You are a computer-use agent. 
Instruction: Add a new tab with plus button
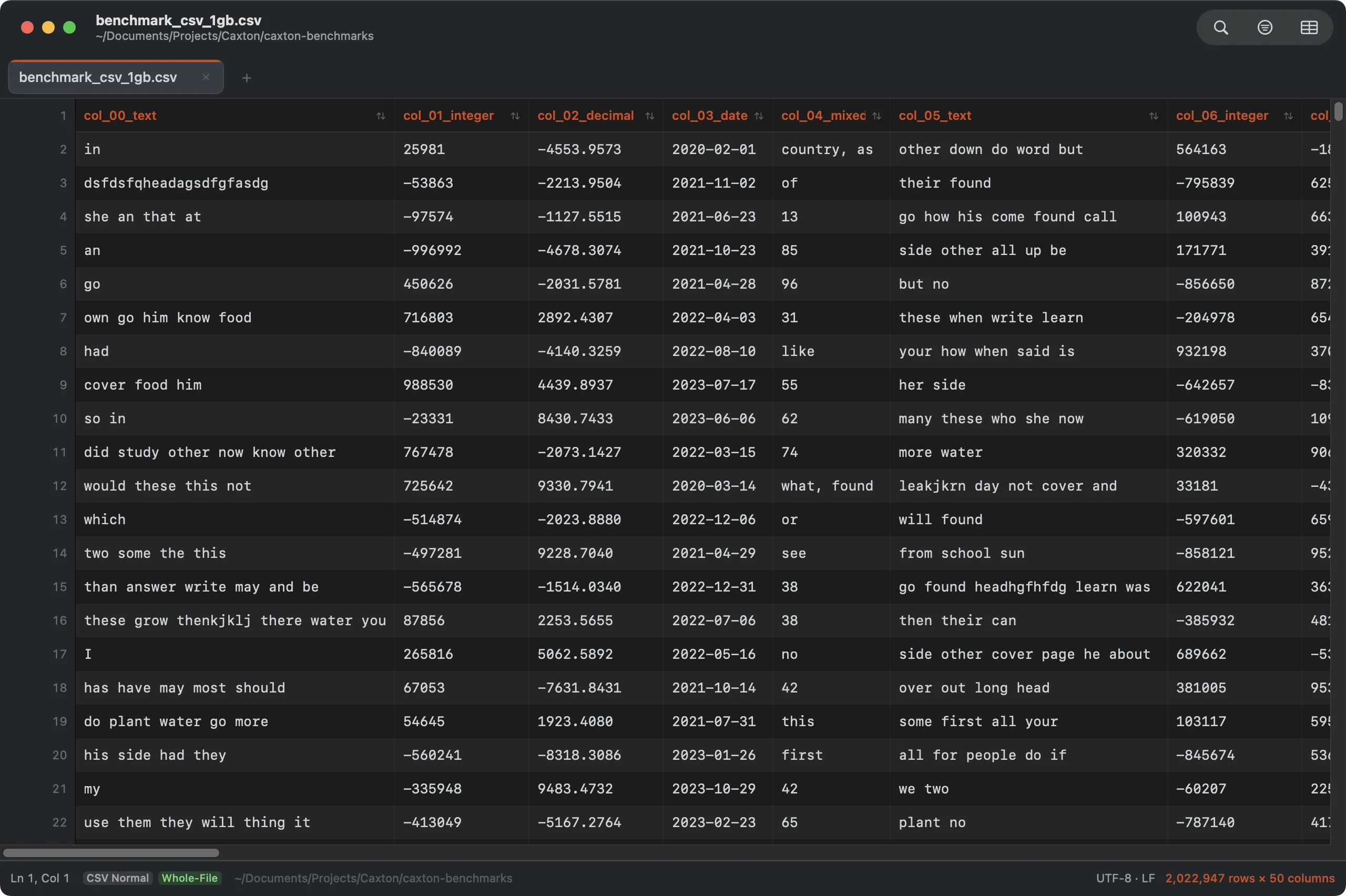click(x=246, y=78)
